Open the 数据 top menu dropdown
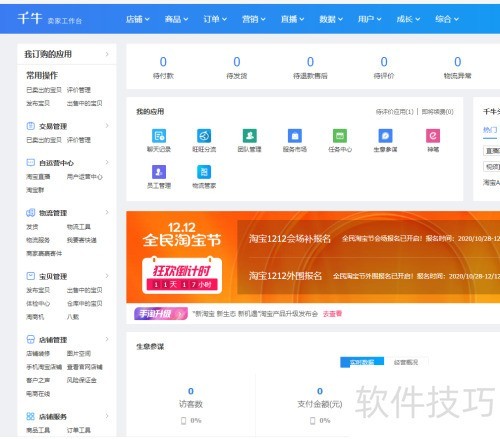This screenshot has height=439, width=500. [x=331, y=19]
